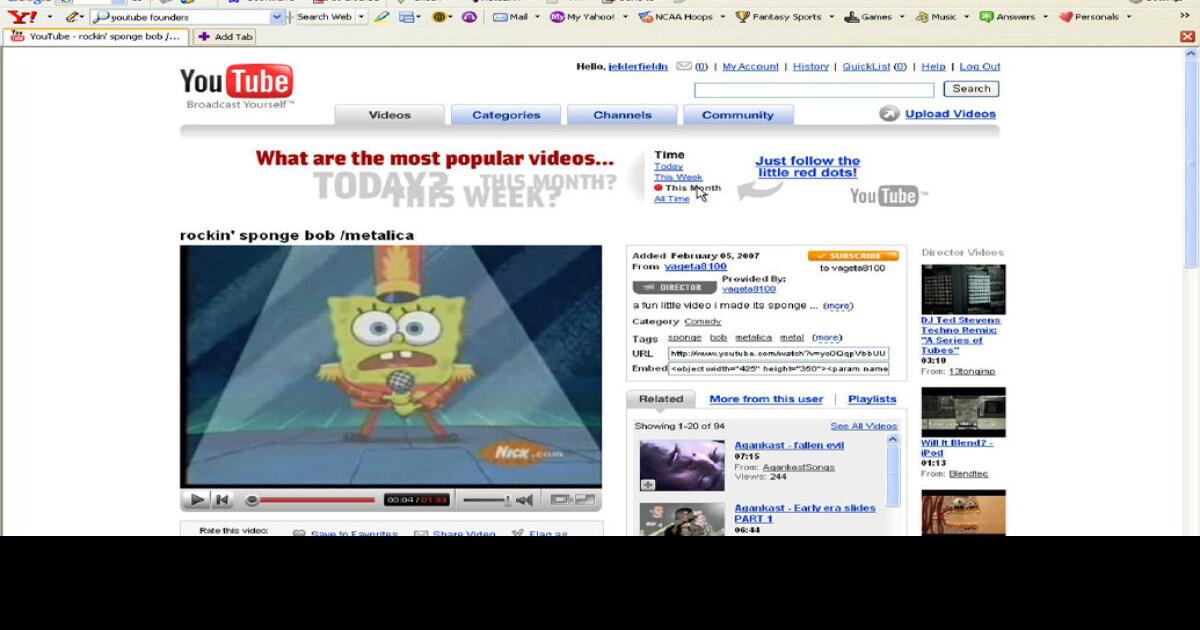Play the video with the play button
Screen dimensions: 1200x630
(x=196, y=497)
